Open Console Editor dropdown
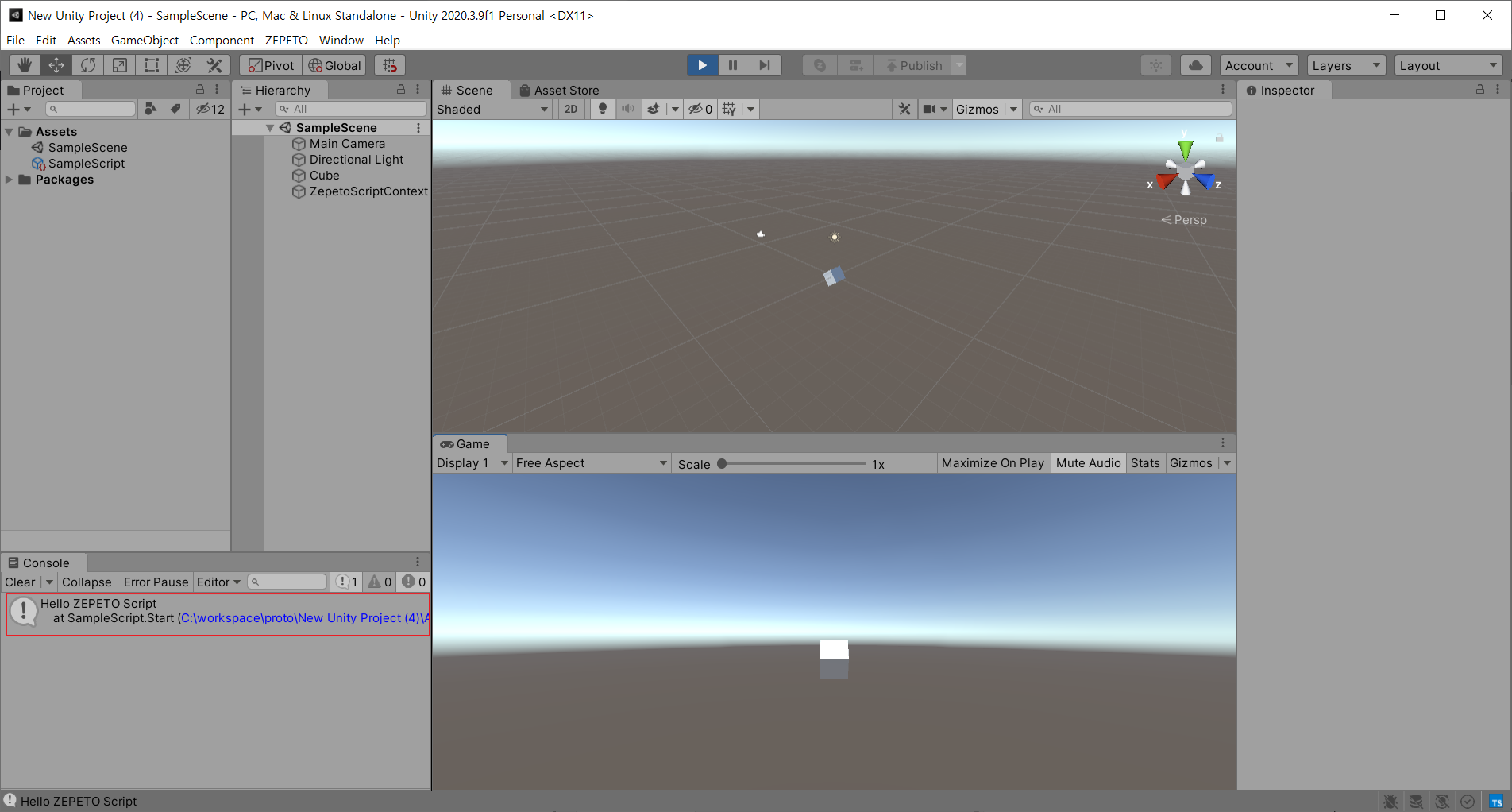 (218, 582)
